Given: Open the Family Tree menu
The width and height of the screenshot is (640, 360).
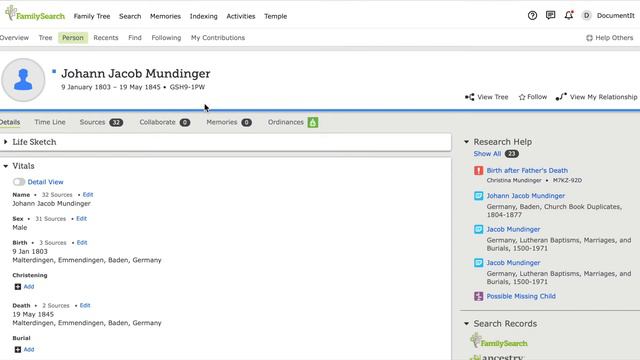Looking at the screenshot, I should click(92, 16).
